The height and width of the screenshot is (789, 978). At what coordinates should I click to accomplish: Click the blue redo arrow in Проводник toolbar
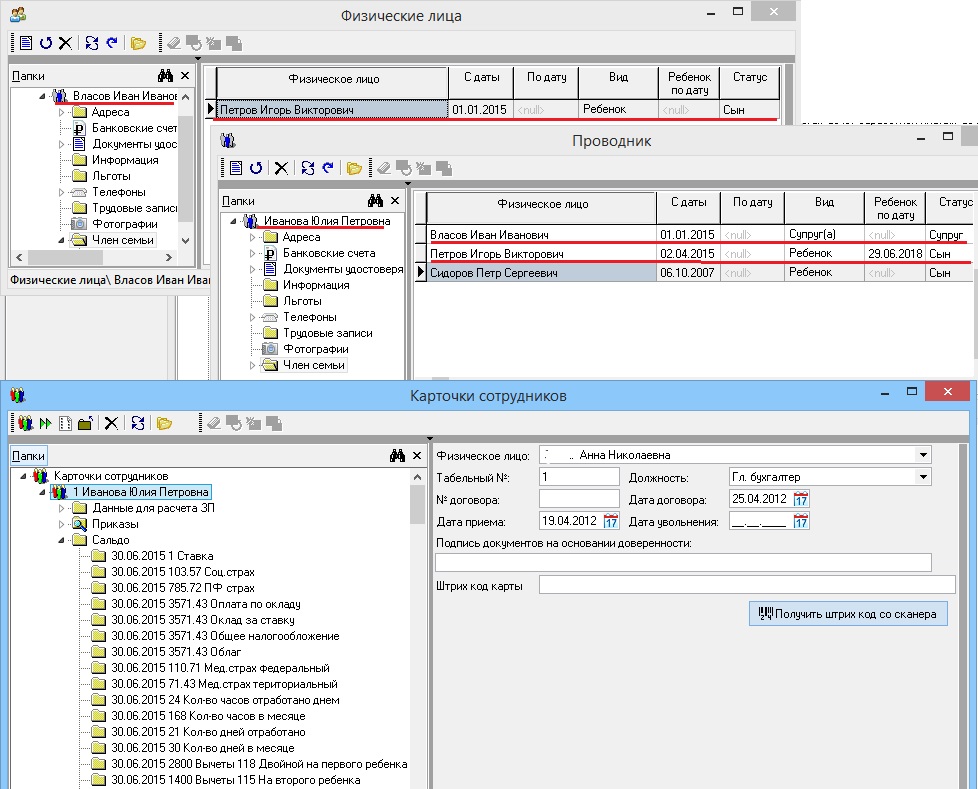327,168
